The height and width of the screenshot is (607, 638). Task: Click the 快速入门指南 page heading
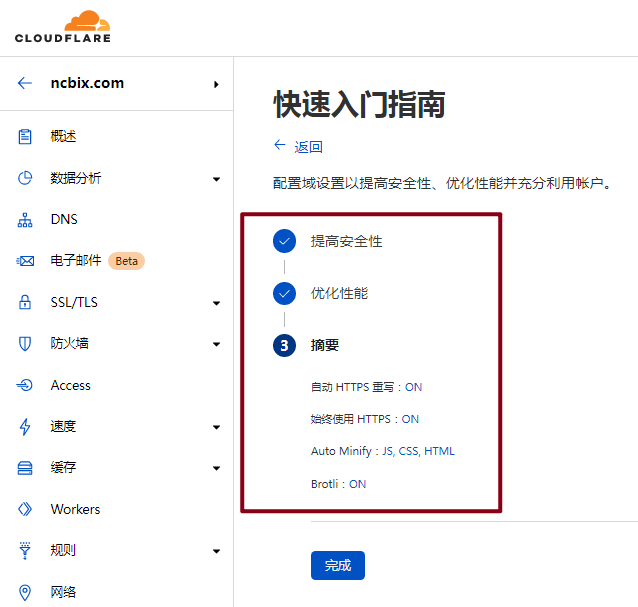(360, 105)
